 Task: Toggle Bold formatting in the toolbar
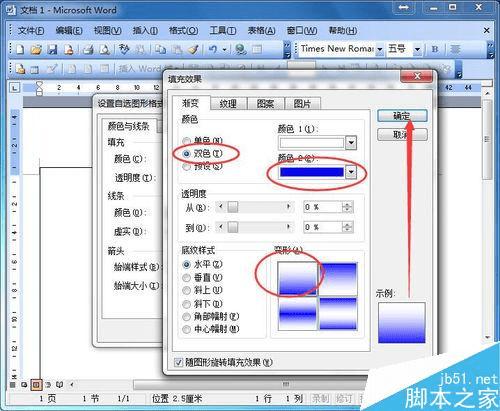point(435,49)
